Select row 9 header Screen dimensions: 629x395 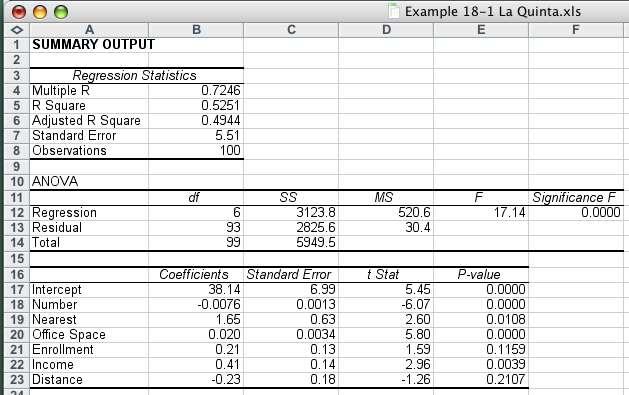(16, 166)
